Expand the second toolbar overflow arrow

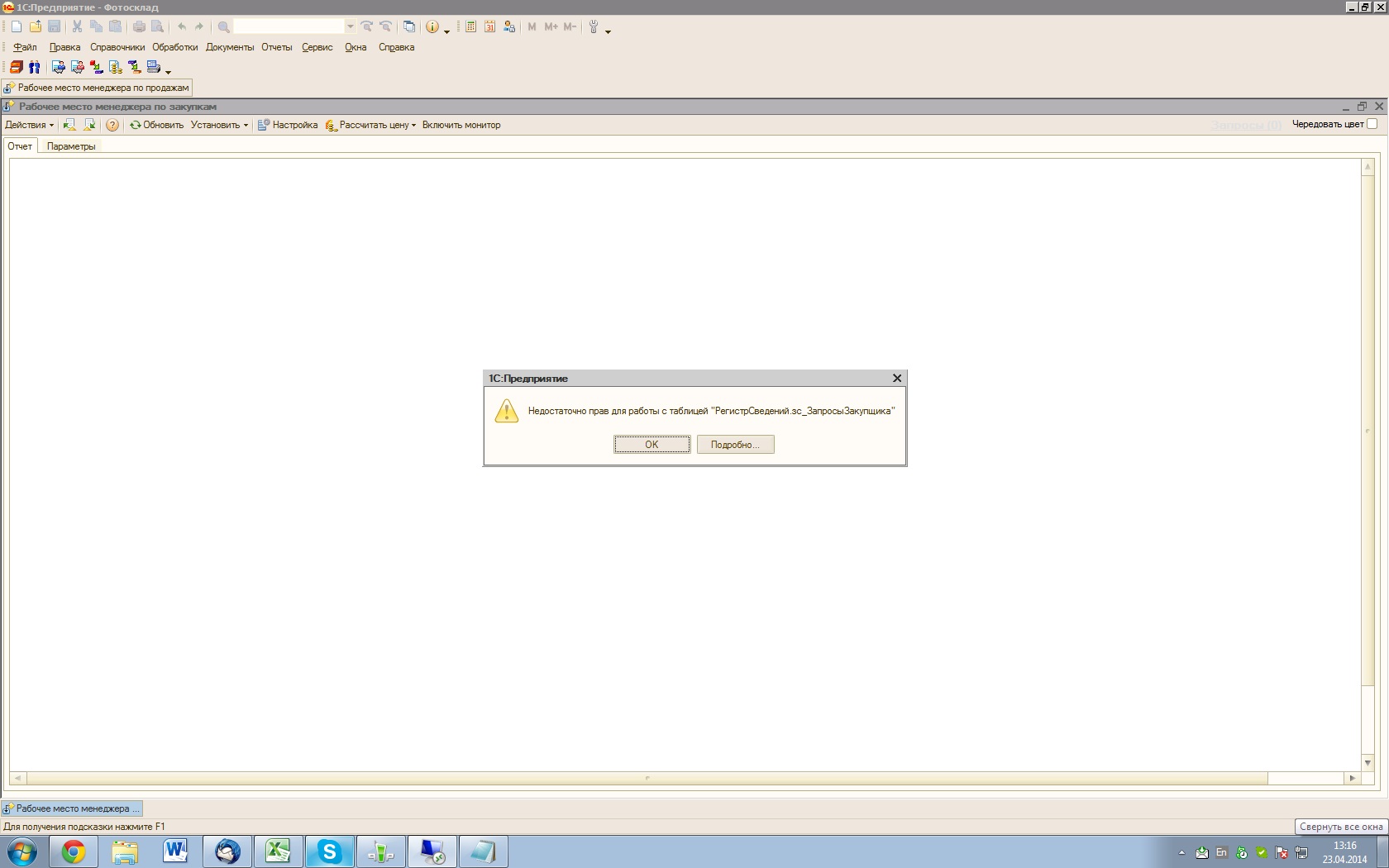(168, 71)
